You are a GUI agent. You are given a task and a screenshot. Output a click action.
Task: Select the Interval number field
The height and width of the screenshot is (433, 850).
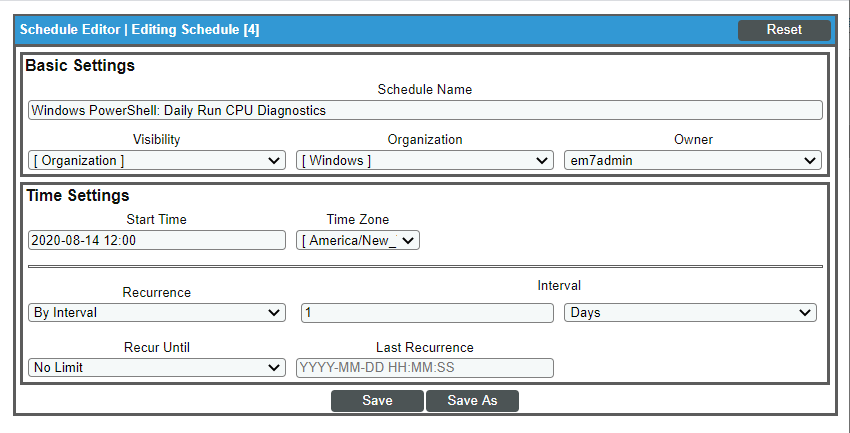point(427,313)
